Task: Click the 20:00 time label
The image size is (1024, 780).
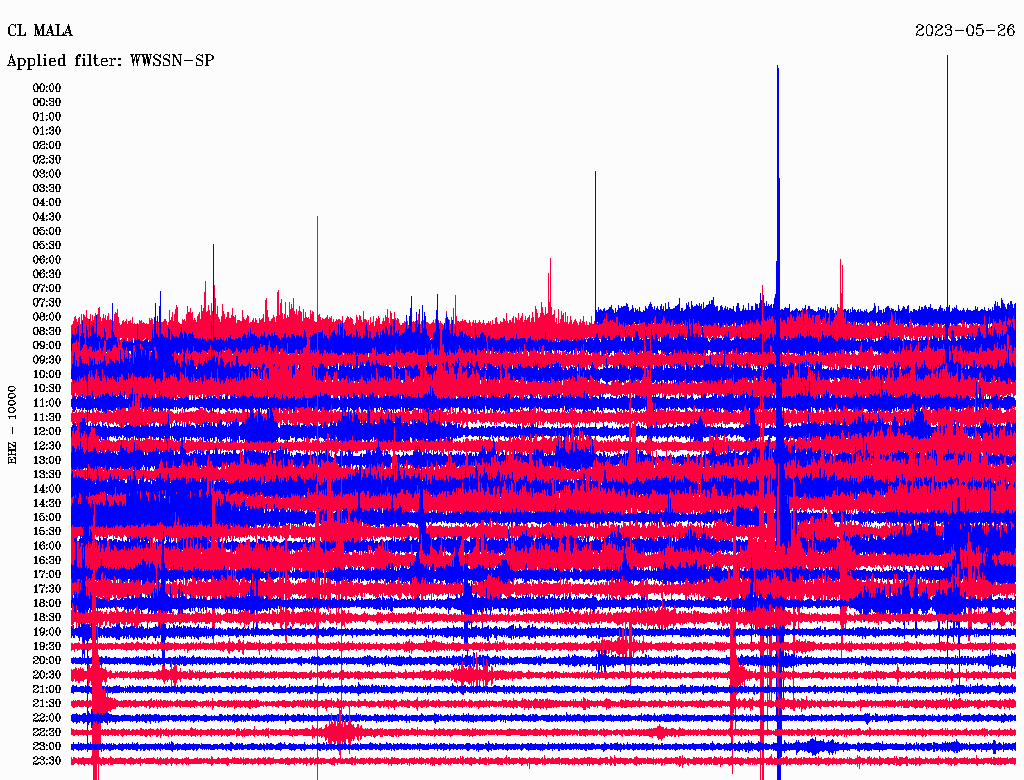Action: tap(47, 660)
